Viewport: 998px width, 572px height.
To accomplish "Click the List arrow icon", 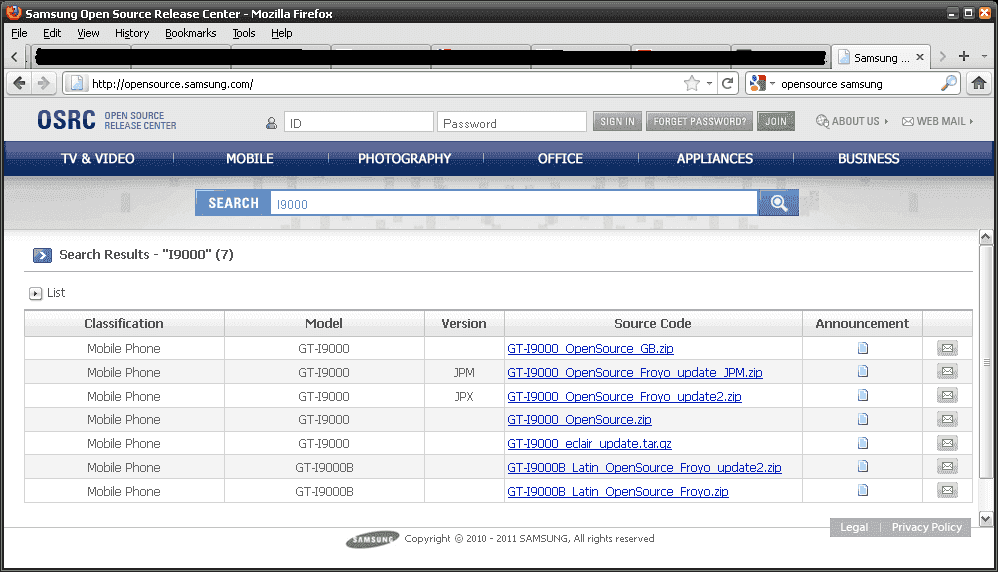I will pos(36,293).
